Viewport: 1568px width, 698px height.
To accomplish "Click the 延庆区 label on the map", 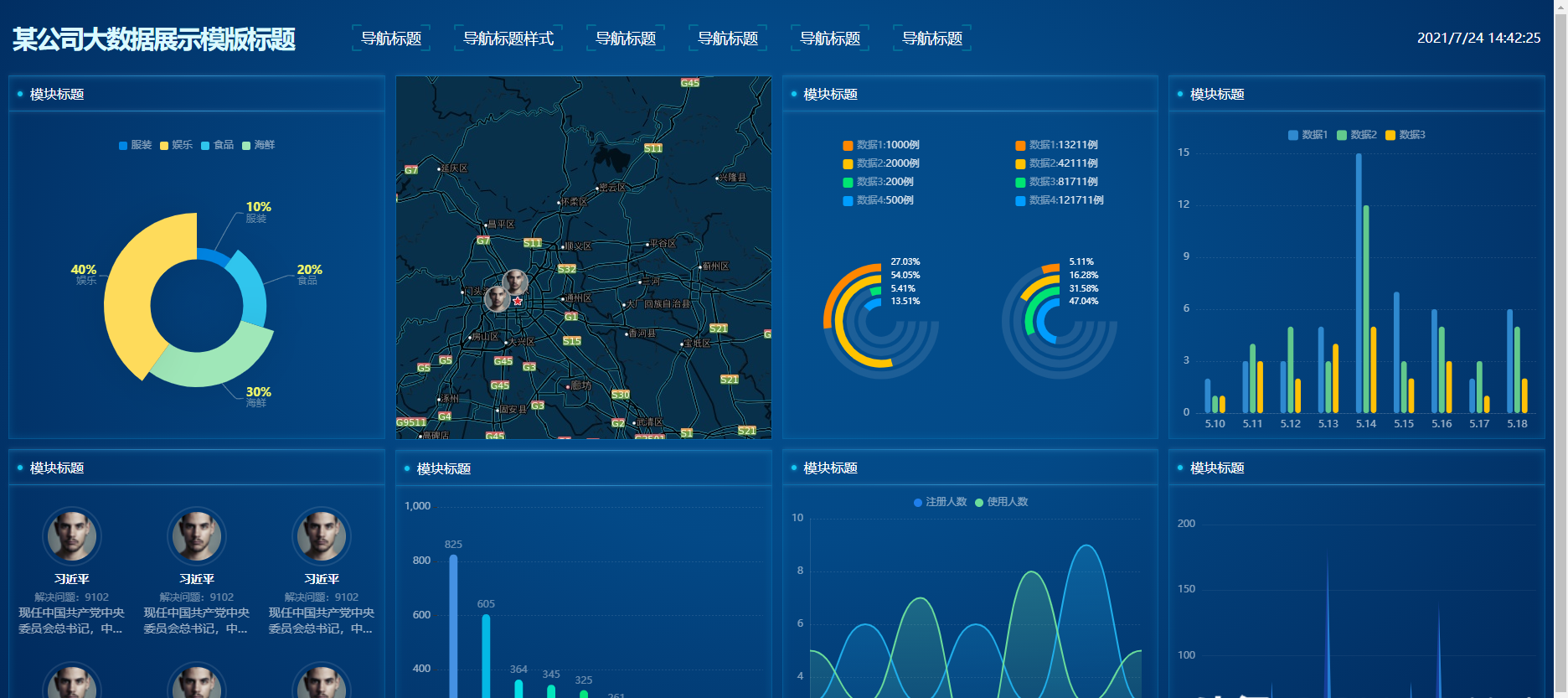I will point(453,168).
